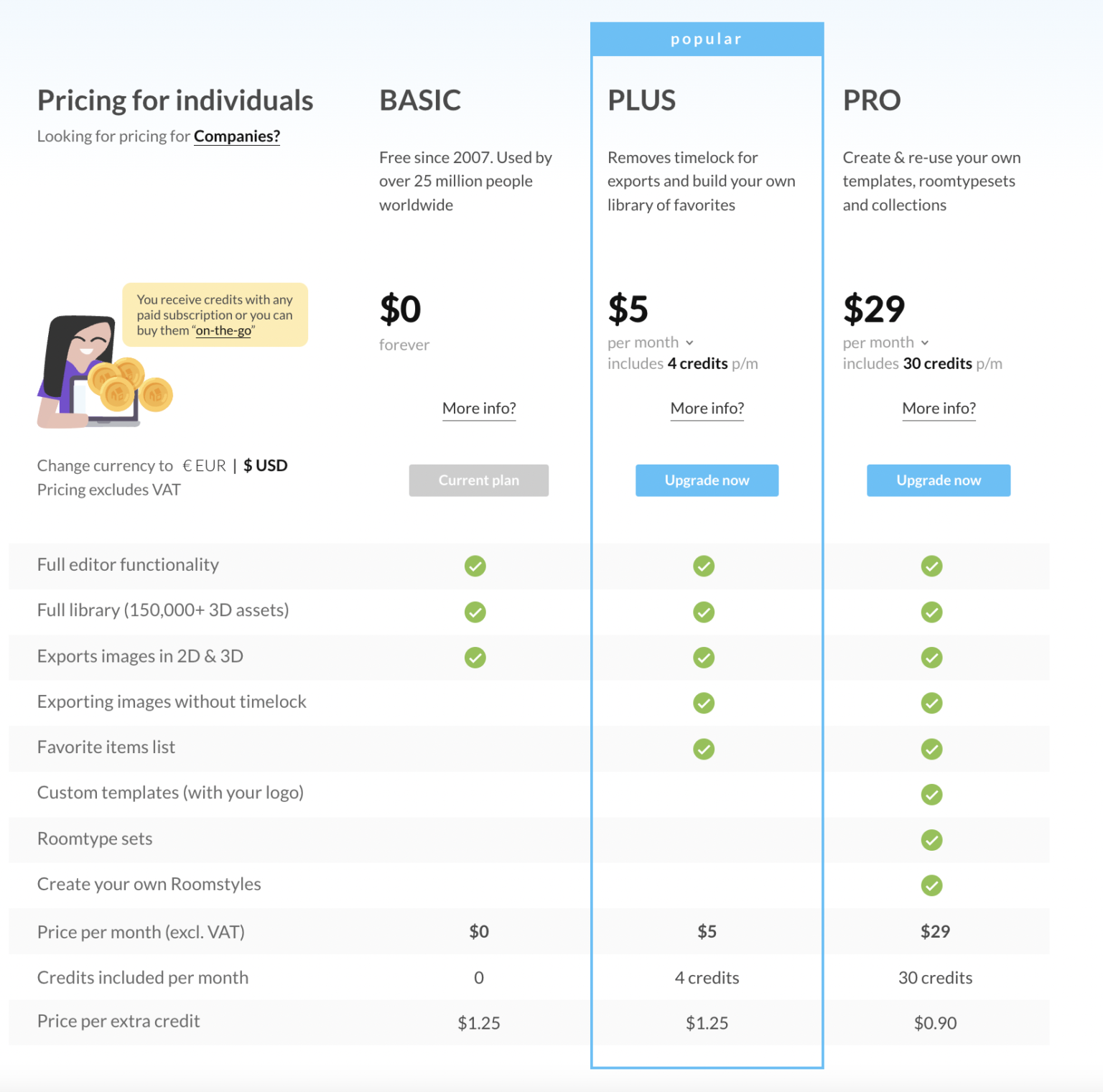Switch currency to € EUR
Screen dimensions: 1103x1092
(x=204, y=466)
